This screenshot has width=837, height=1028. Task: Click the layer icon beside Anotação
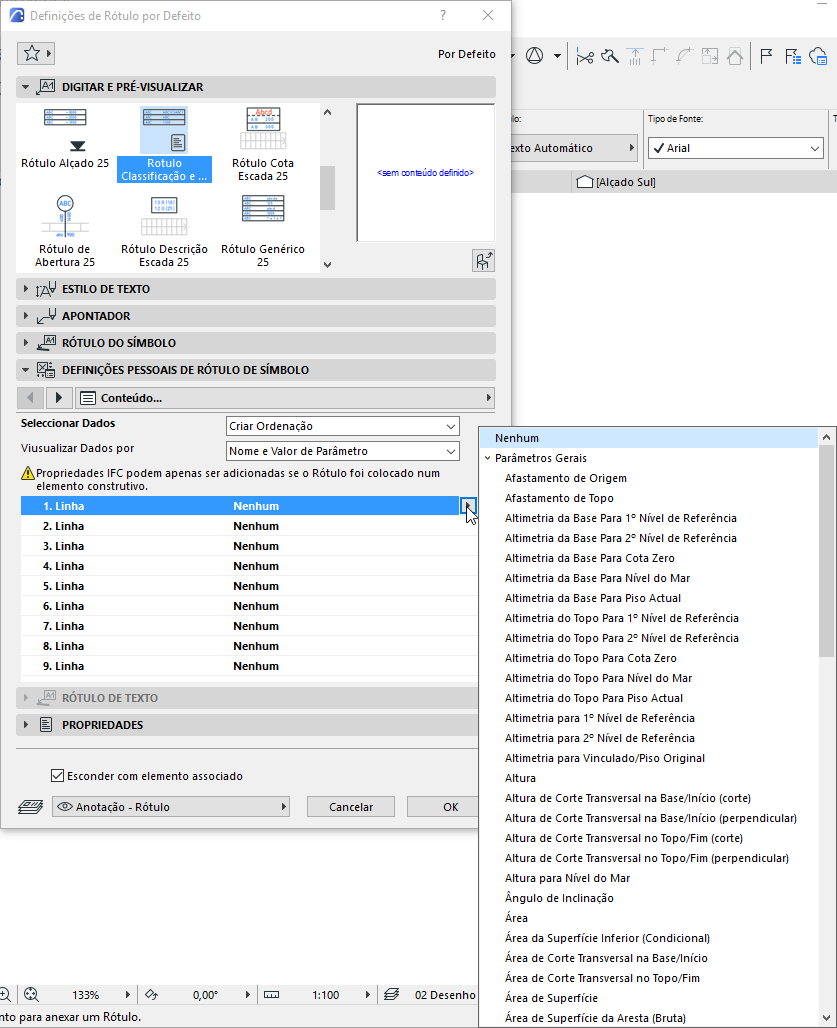[30, 806]
